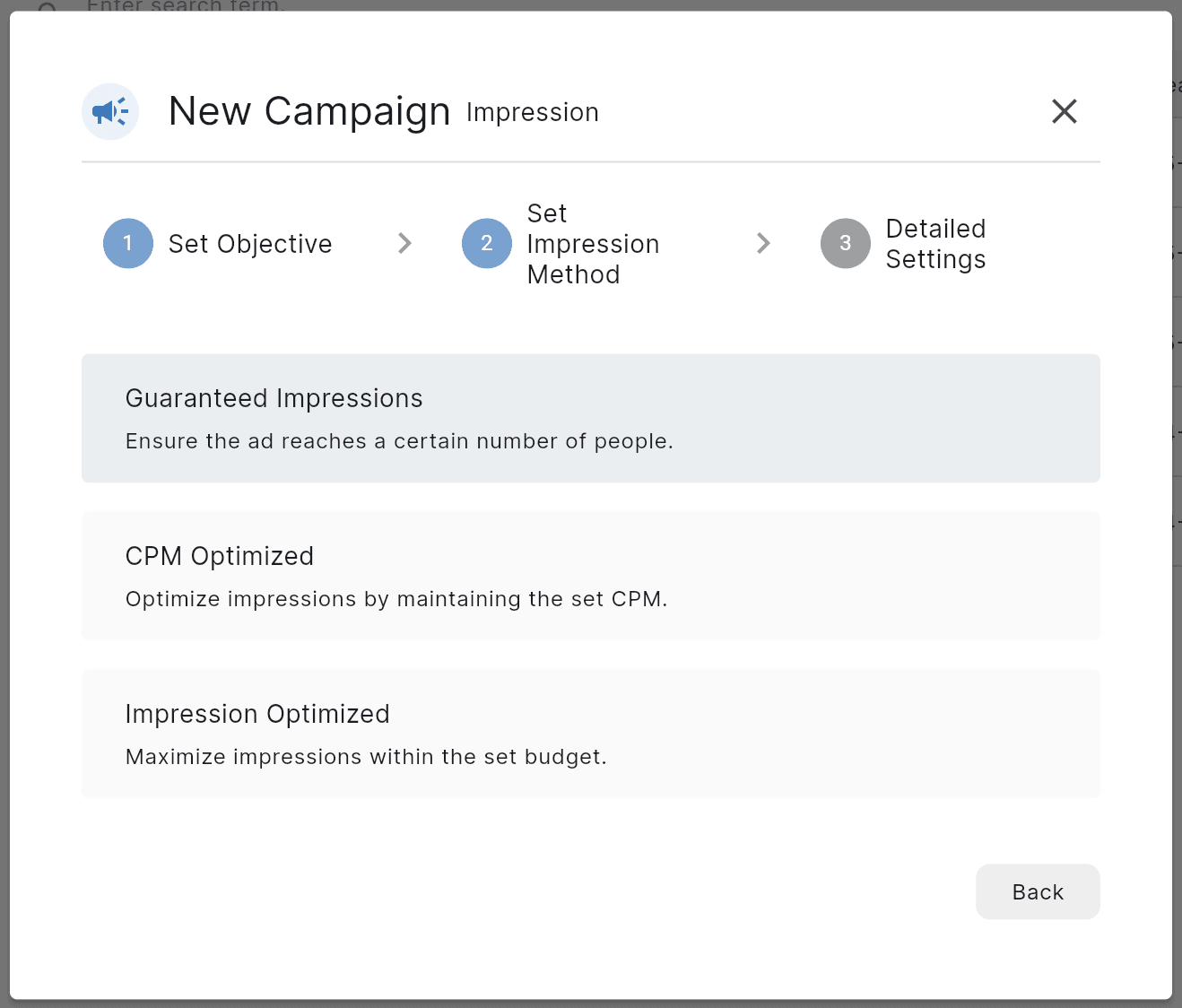Click the 'Maximize impressions within the set budget' text
The width and height of the screenshot is (1182, 1008).
click(x=366, y=757)
